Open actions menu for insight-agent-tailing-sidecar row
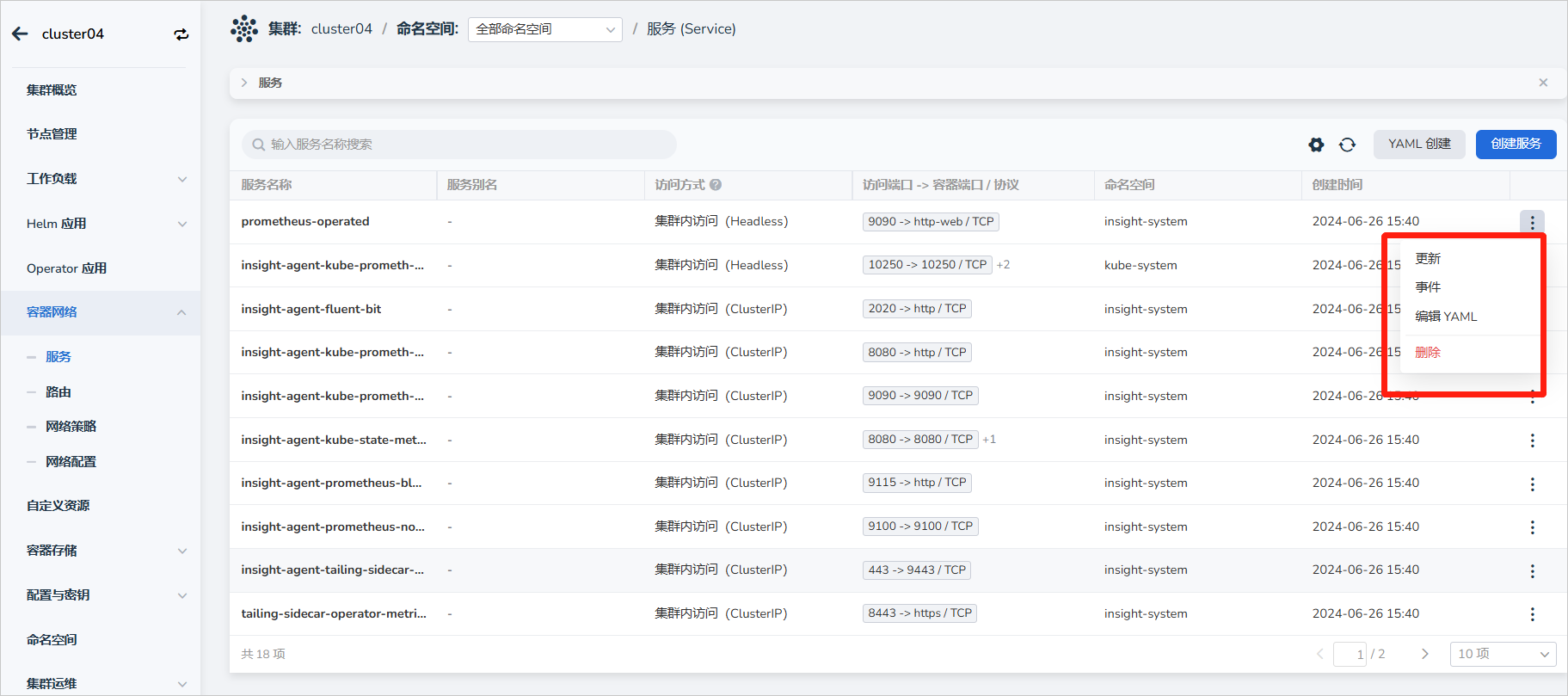1568x696 pixels. (1532, 571)
